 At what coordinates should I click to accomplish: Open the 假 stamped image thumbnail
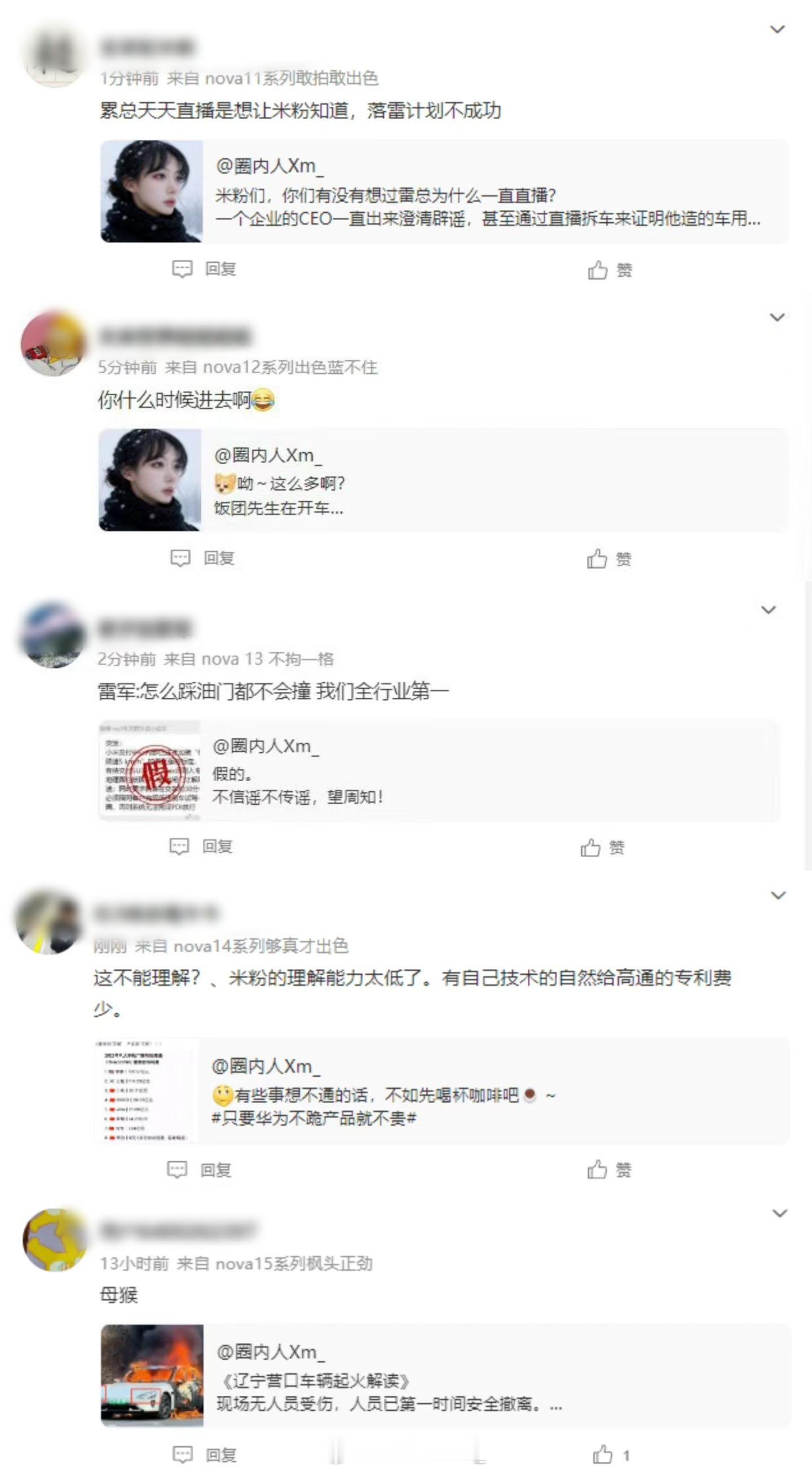coord(150,772)
